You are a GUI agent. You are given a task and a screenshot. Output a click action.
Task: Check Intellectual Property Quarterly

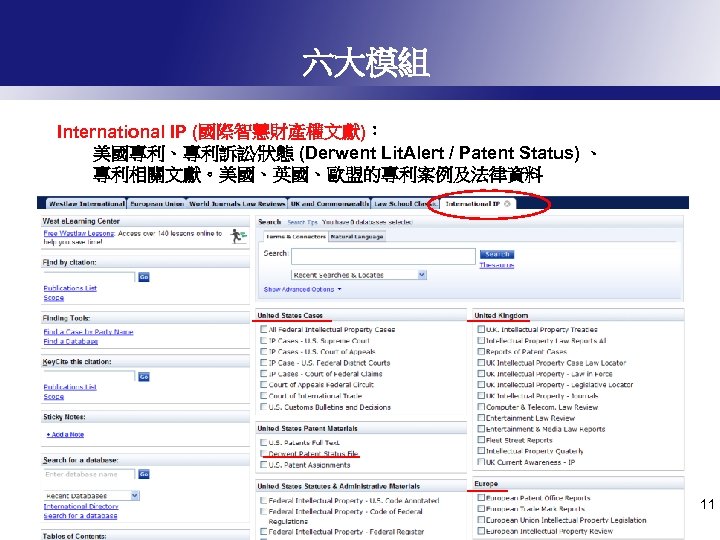tap(481, 451)
